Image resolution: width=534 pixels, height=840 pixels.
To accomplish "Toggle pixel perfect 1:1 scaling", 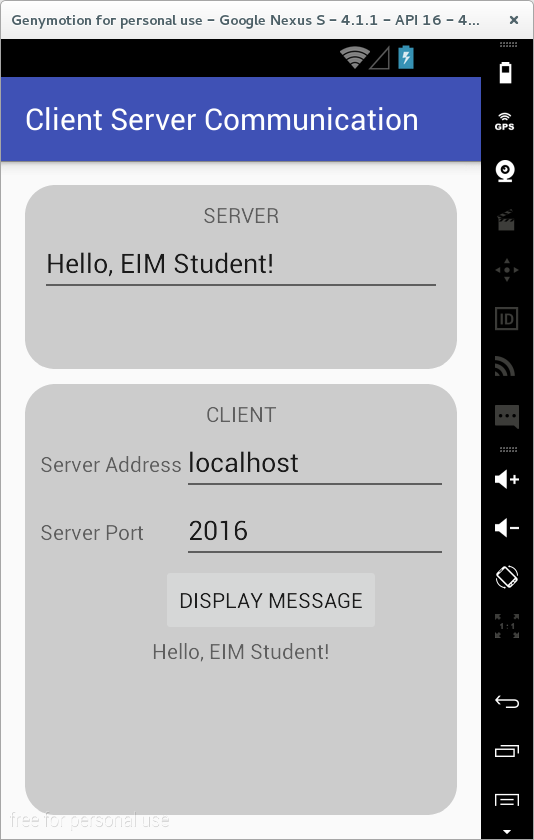I will click(506, 626).
